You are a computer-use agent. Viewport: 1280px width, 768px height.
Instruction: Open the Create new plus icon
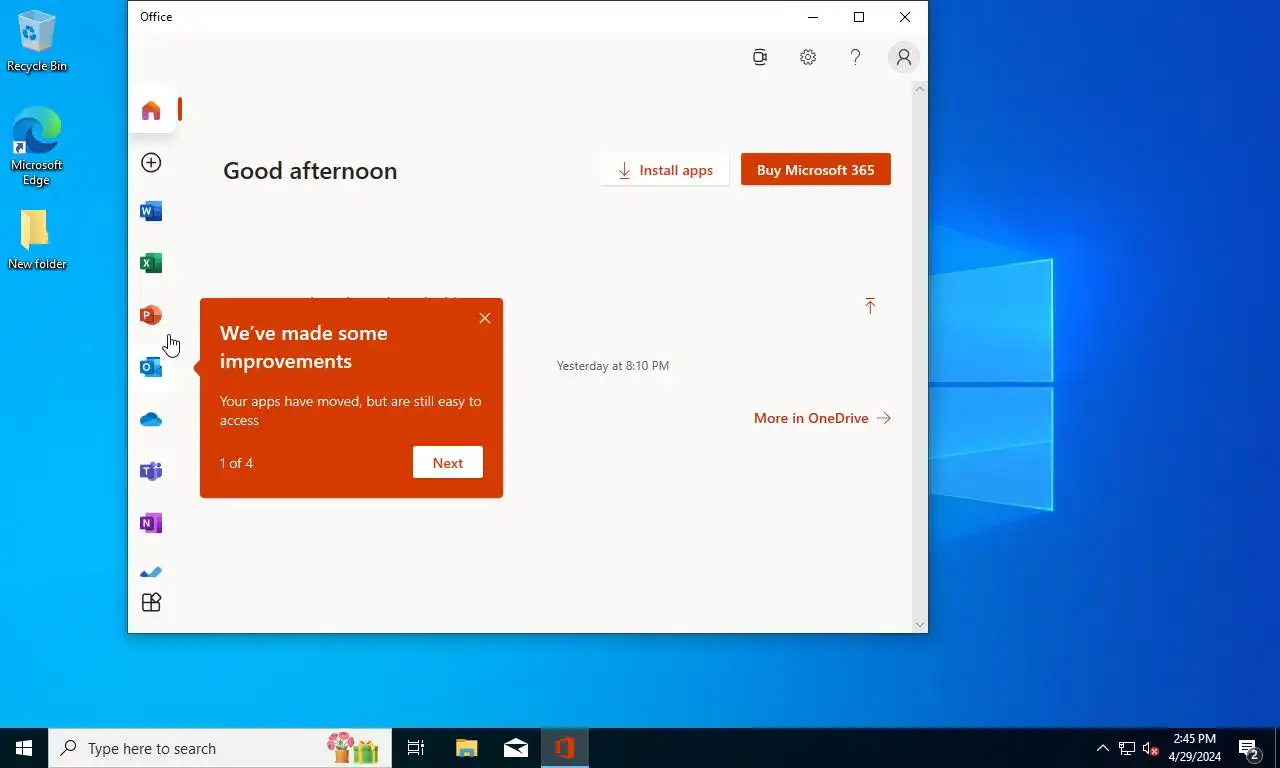tap(151, 162)
